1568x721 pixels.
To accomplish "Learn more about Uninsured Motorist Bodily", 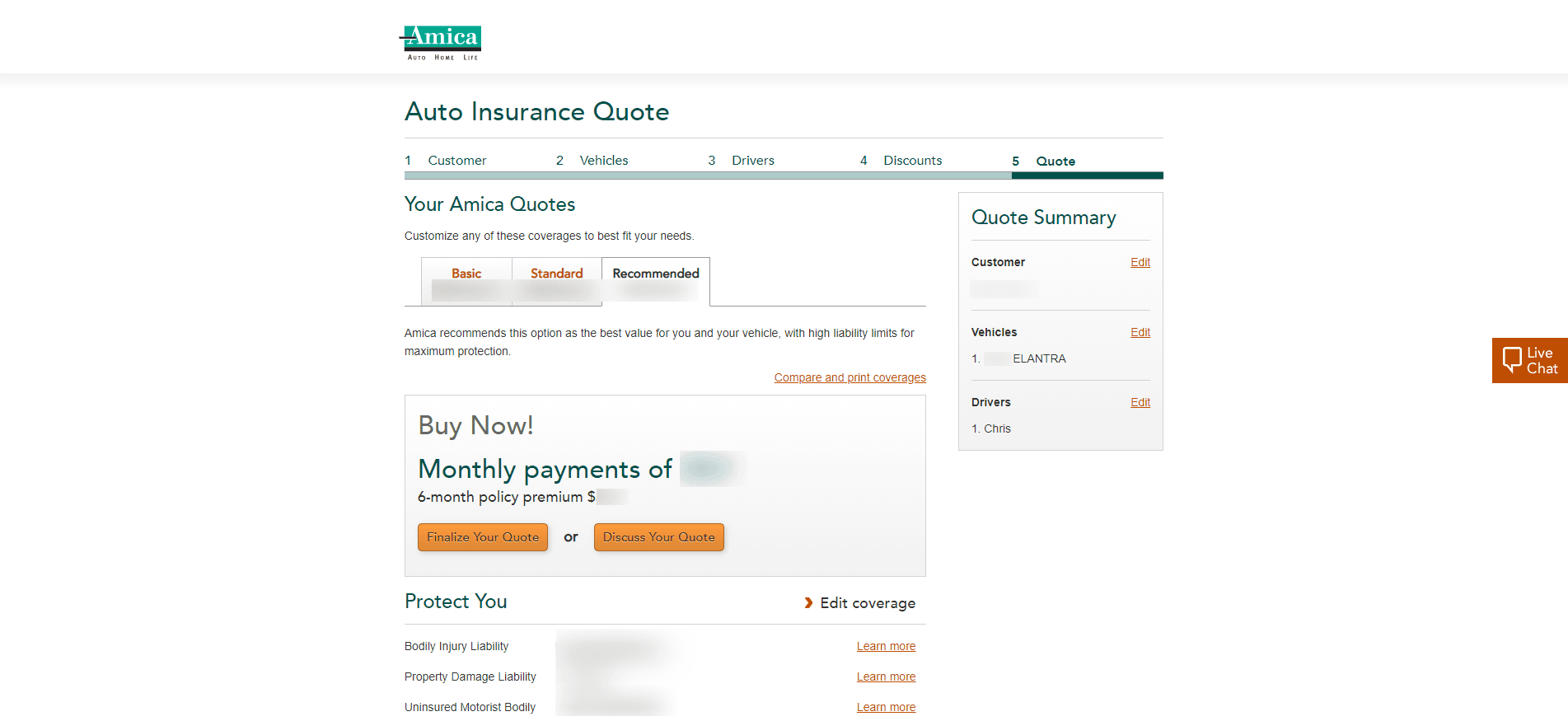I will coord(886,707).
